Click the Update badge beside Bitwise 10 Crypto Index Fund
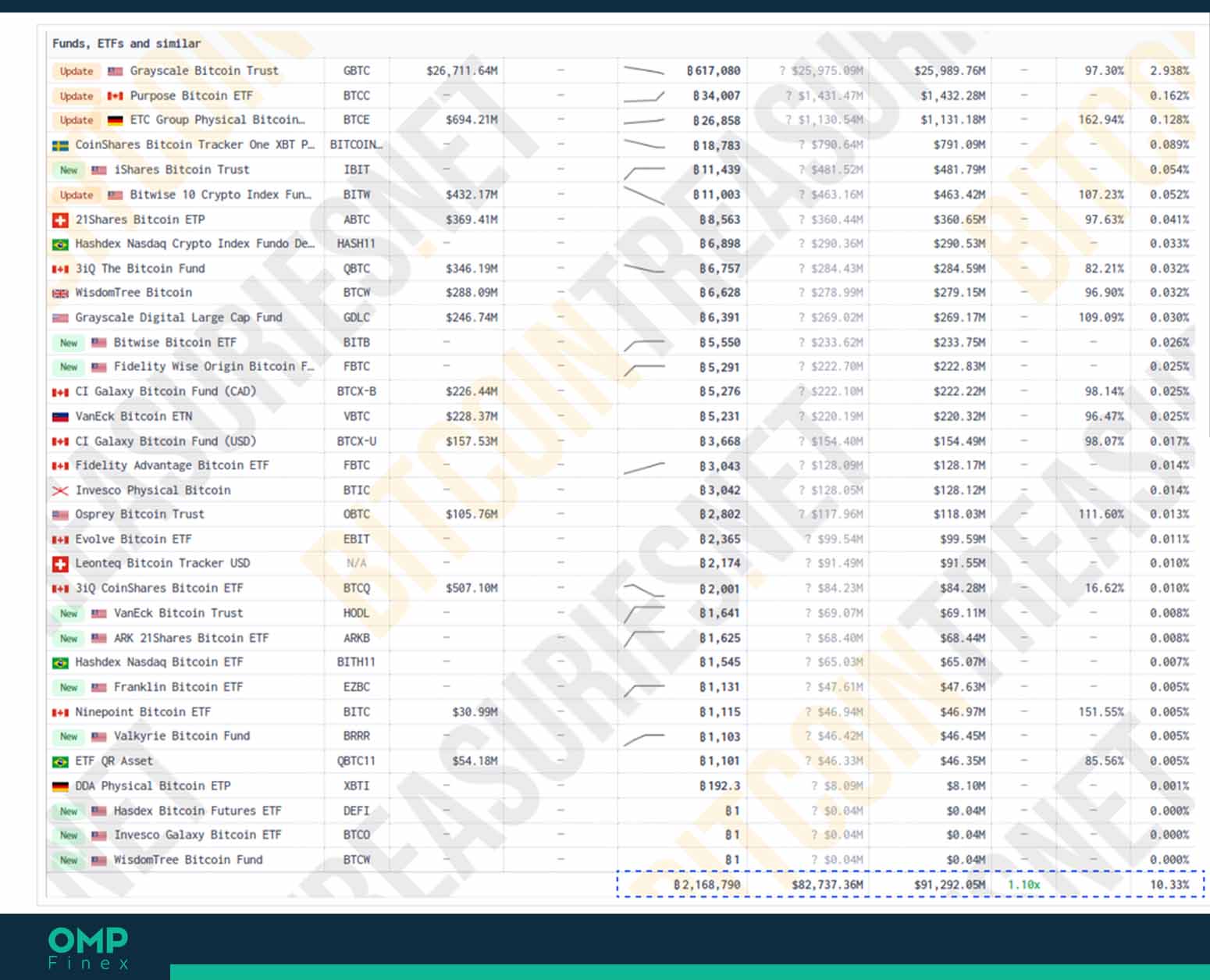 77,195
